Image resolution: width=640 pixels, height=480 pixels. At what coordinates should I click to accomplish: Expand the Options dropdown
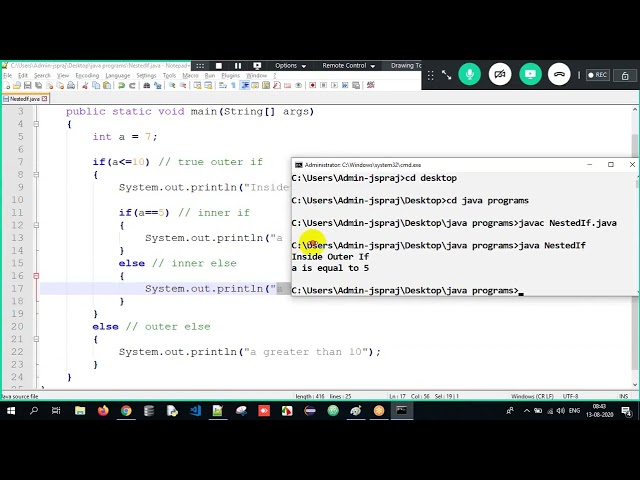pyautogui.click(x=290, y=66)
